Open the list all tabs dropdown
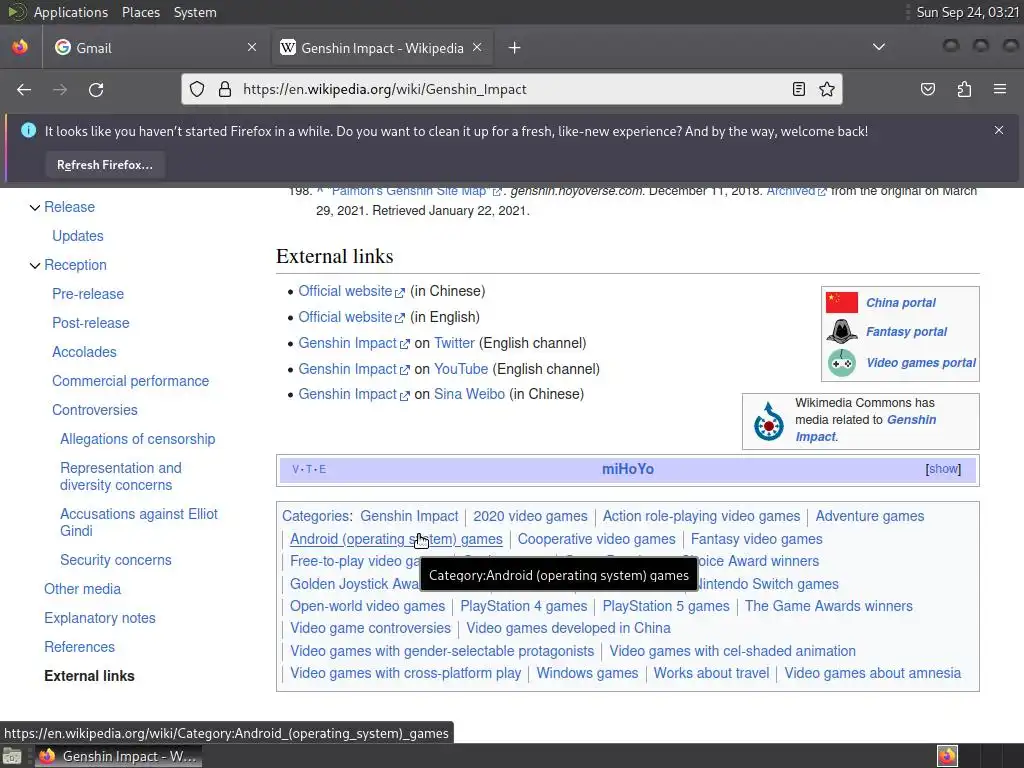This screenshot has height=768, width=1024. [x=879, y=47]
